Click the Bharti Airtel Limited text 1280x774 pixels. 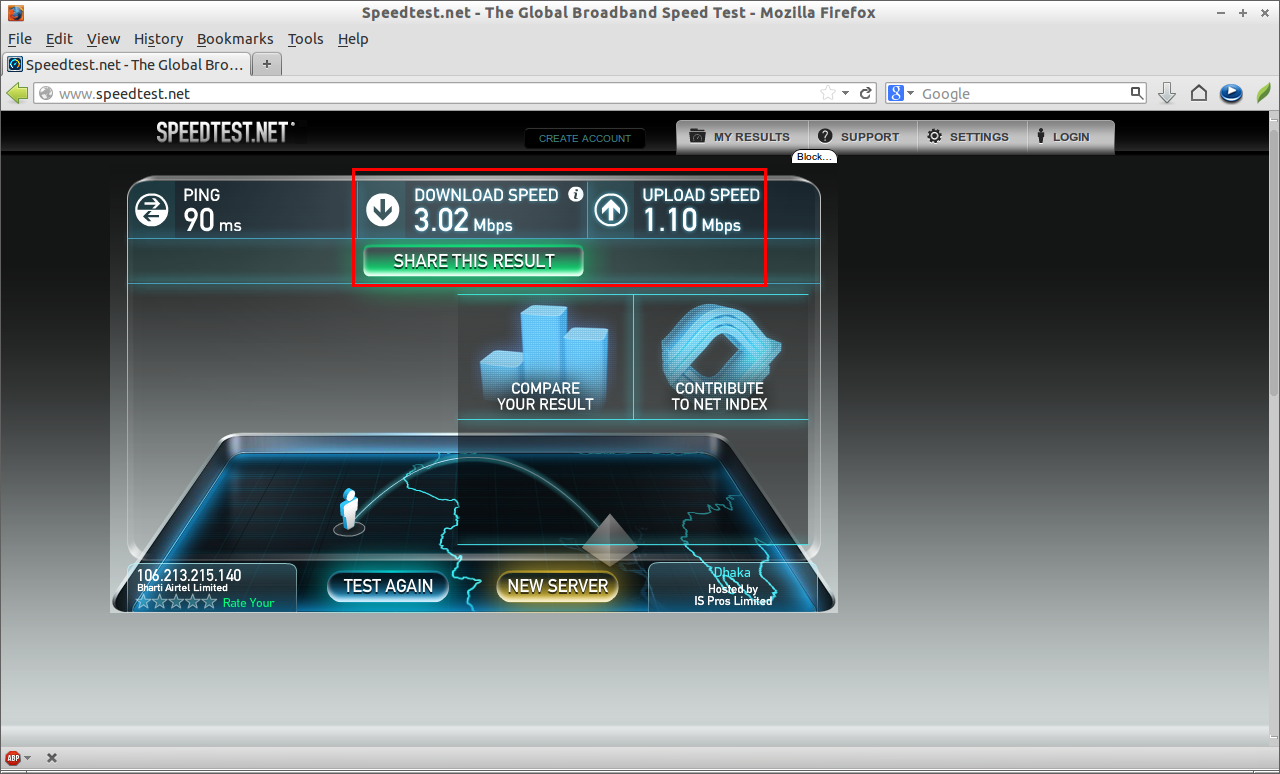tap(183, 588)
